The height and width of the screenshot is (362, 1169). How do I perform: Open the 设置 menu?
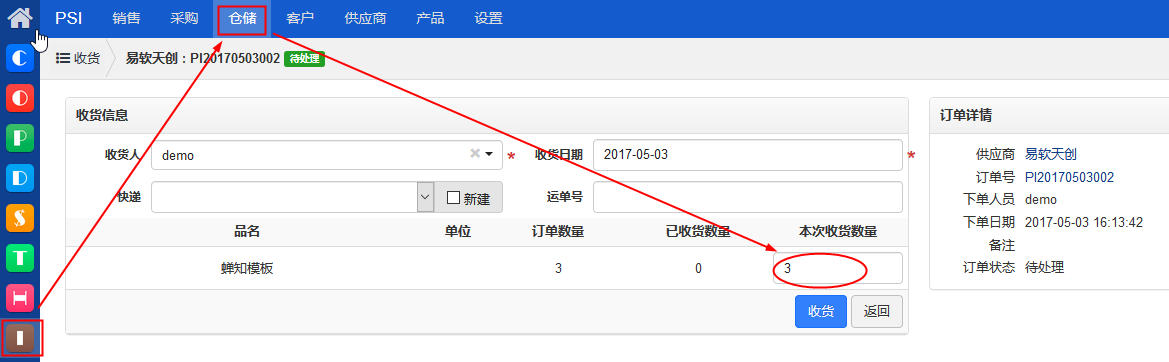point(488,19)
